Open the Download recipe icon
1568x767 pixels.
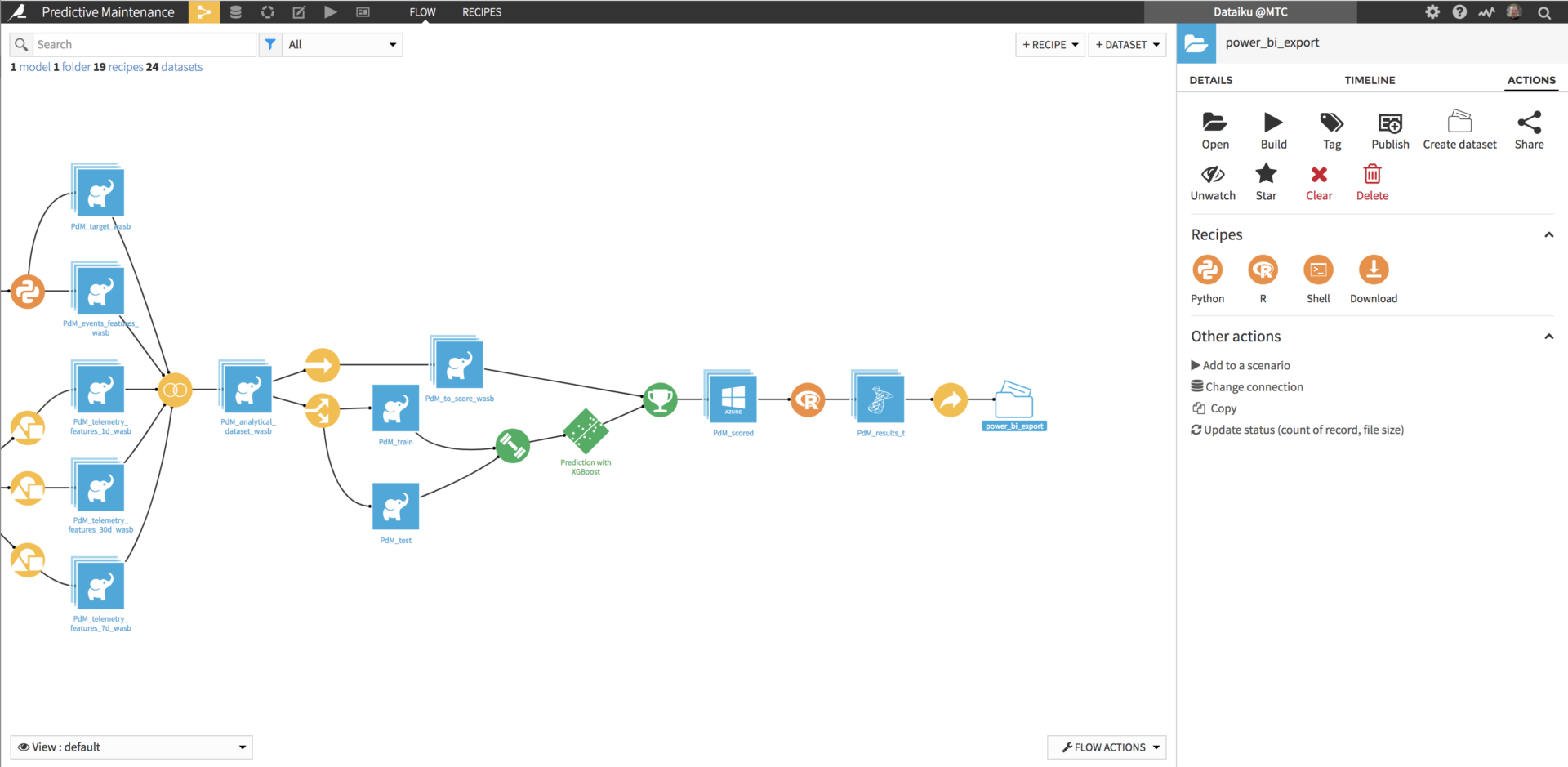click(1373, 270)
